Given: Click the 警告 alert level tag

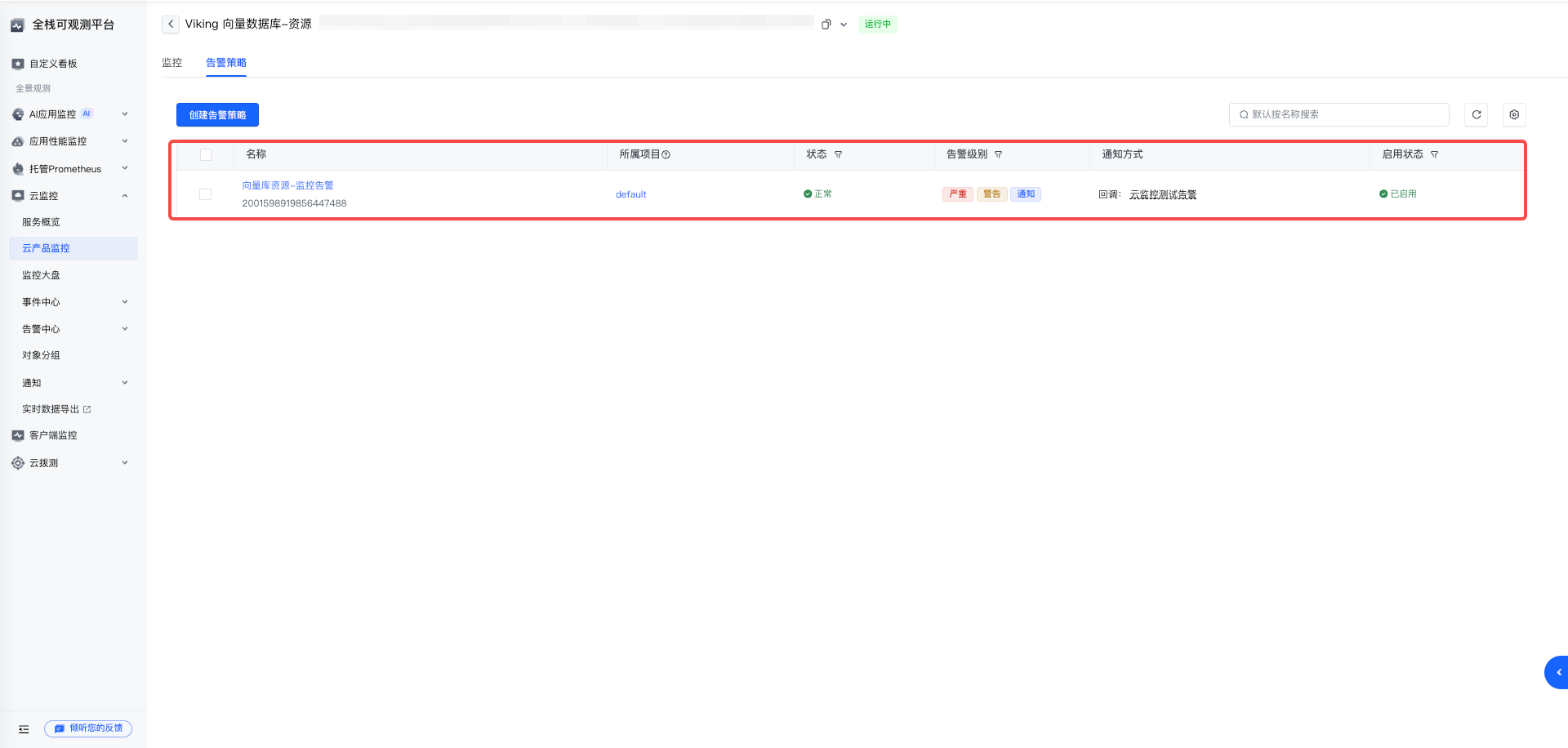Looking at the screenshot, I should (x=991, y=194).
